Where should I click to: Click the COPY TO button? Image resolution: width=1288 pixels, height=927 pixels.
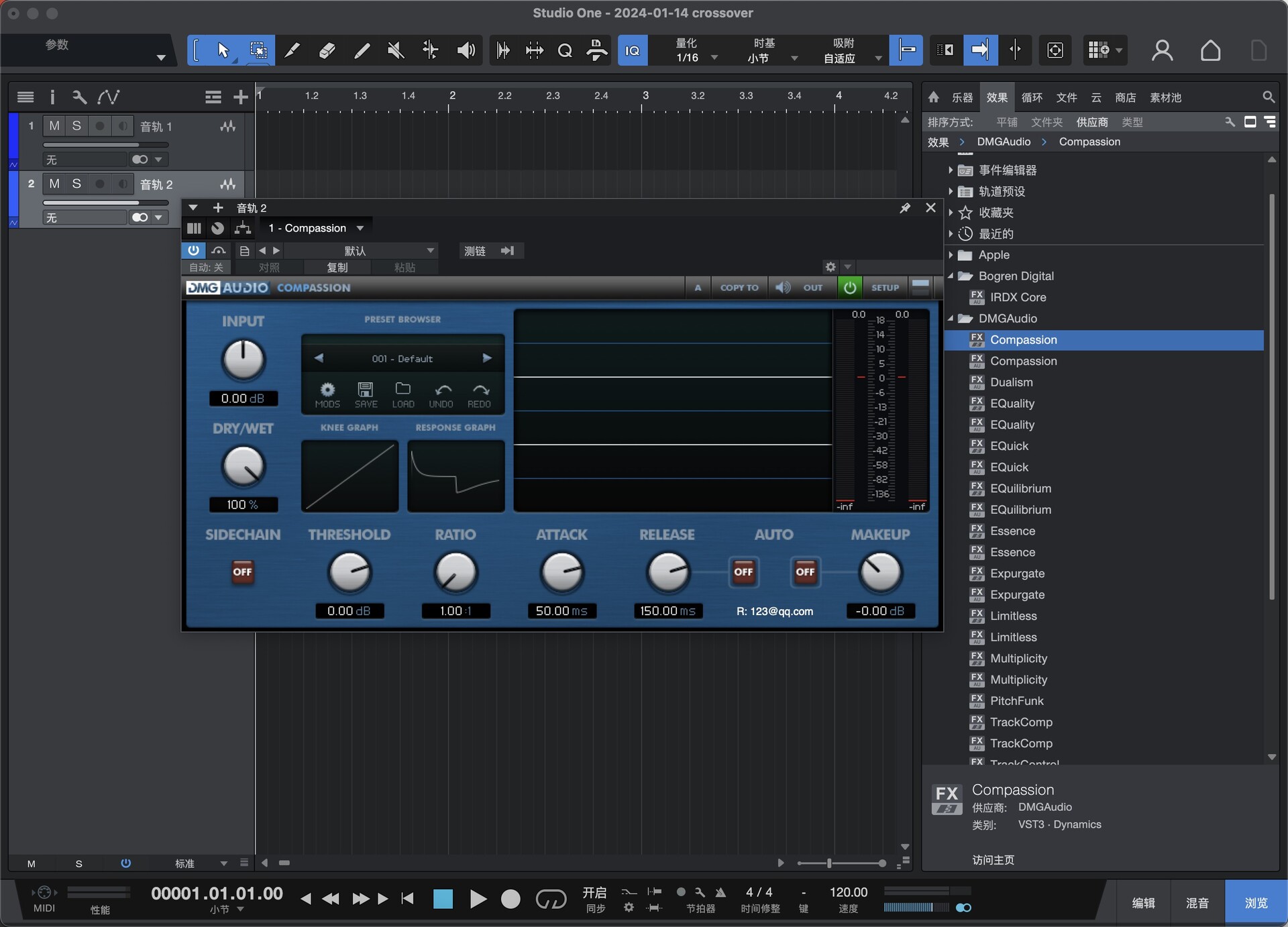(x=739, y=288)
